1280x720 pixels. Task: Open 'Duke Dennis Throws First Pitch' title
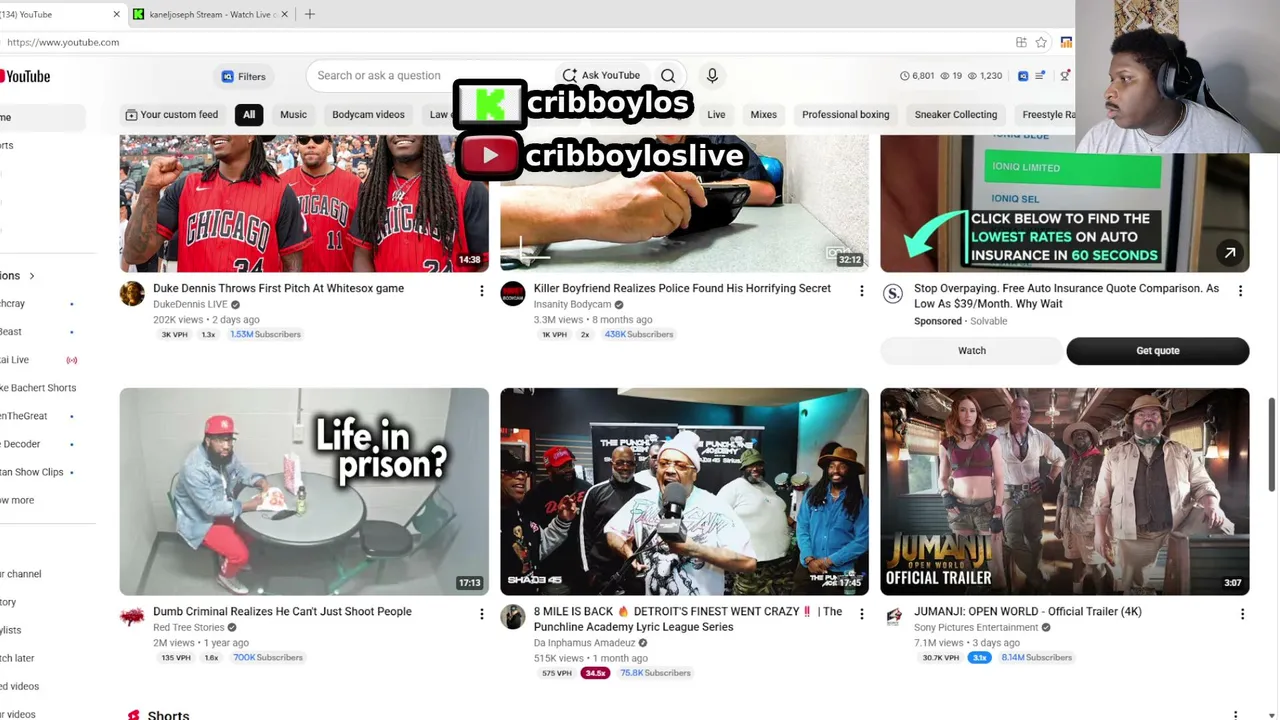coord(278,288)
